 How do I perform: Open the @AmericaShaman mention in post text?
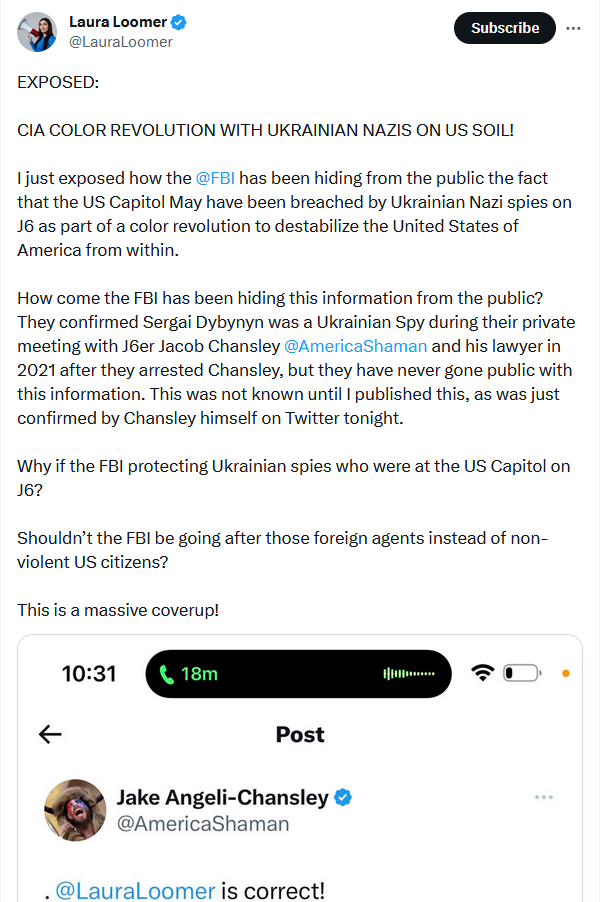pos(355,346)
